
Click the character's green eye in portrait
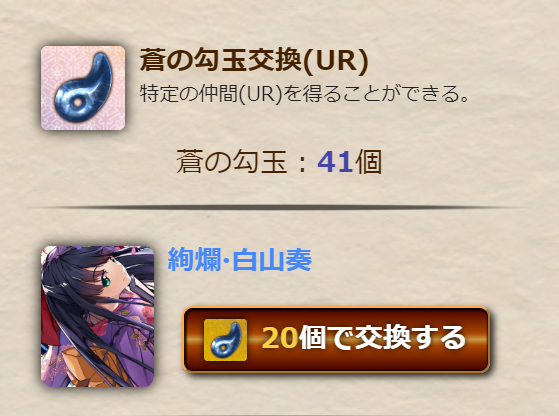pyautogui.click(x=107, y=281)
